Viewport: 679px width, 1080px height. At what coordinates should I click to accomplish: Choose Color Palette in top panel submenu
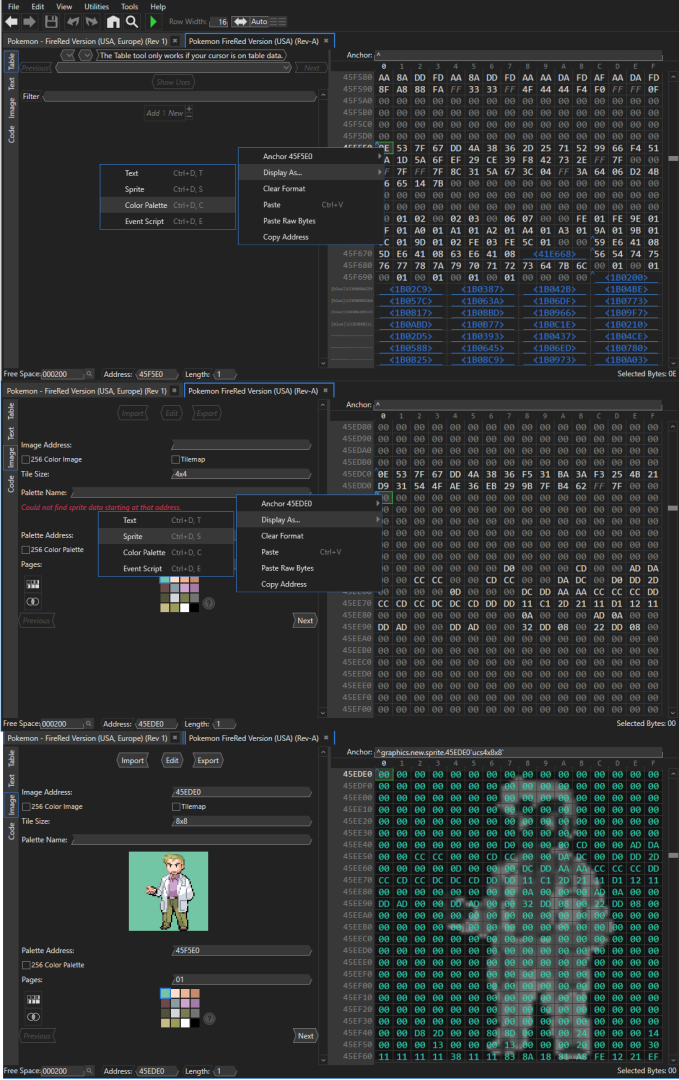[168, 205]
